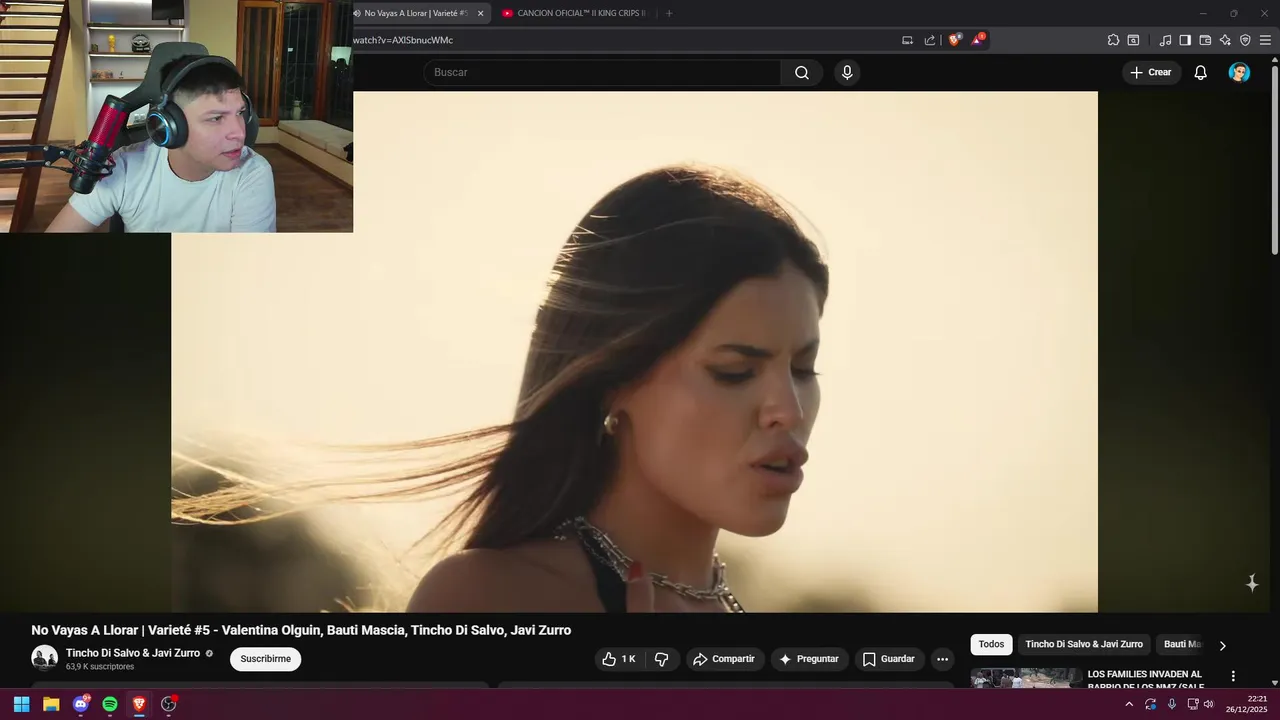Dislike the video with thumbs down

661,659
